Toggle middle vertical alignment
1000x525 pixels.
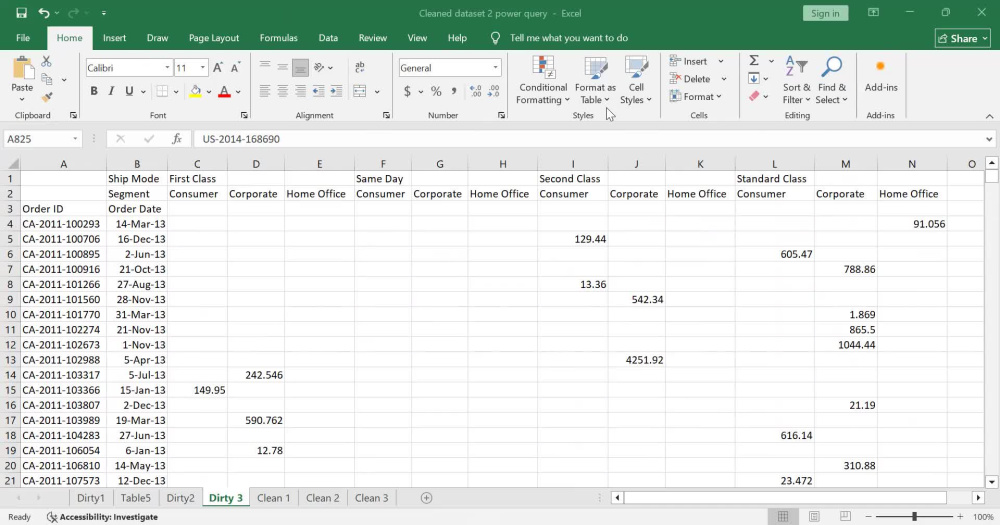point(283,68)
